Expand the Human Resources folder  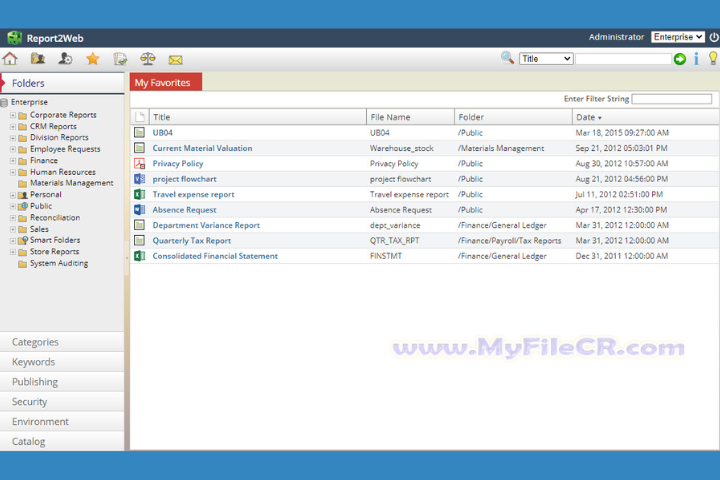(x=13, y=172)
